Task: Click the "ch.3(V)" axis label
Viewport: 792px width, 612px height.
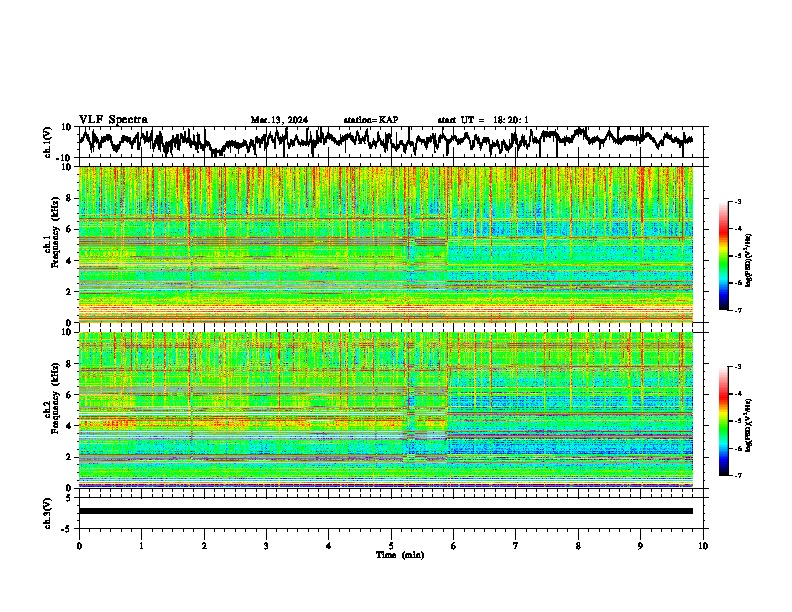Action: (x=47, y=513)
